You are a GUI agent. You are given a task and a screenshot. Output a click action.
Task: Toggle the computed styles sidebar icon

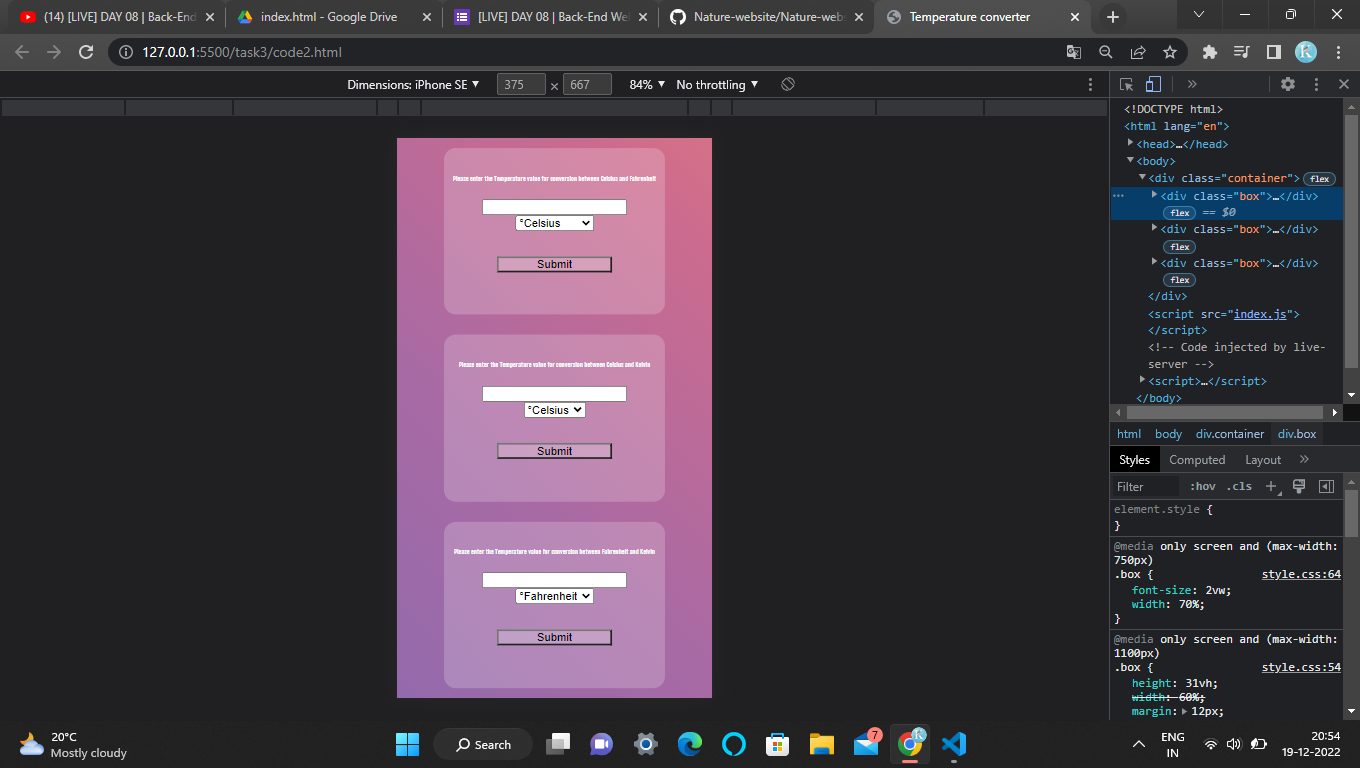click(1326, 486)
